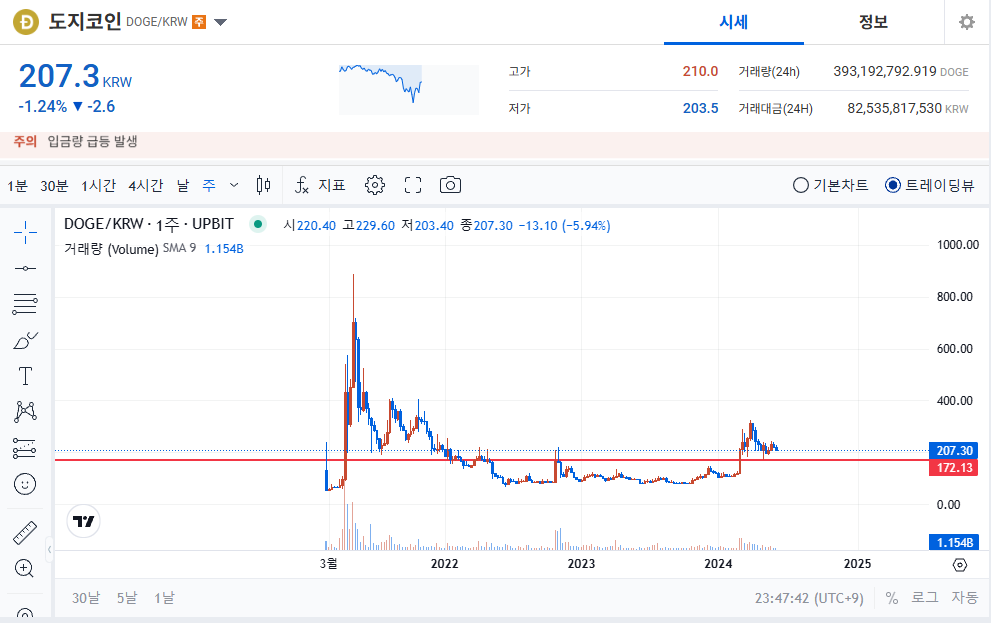The image size is (991, 623).
Task: Expand the interval dropdown chevron
Action: pos(234,185)
